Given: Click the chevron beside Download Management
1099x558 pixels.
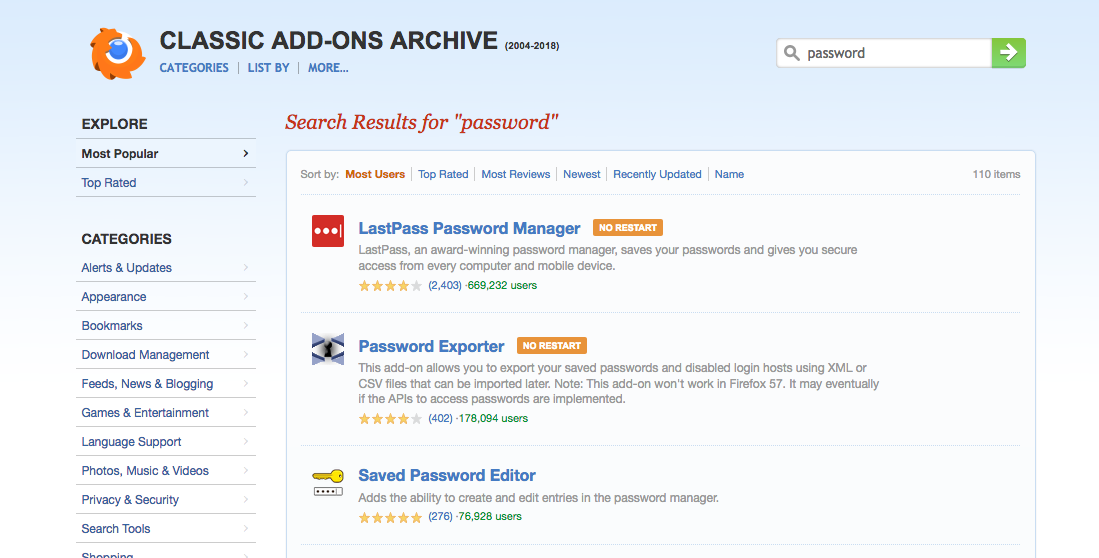Looking at the screenshot, I should [246, 354].
